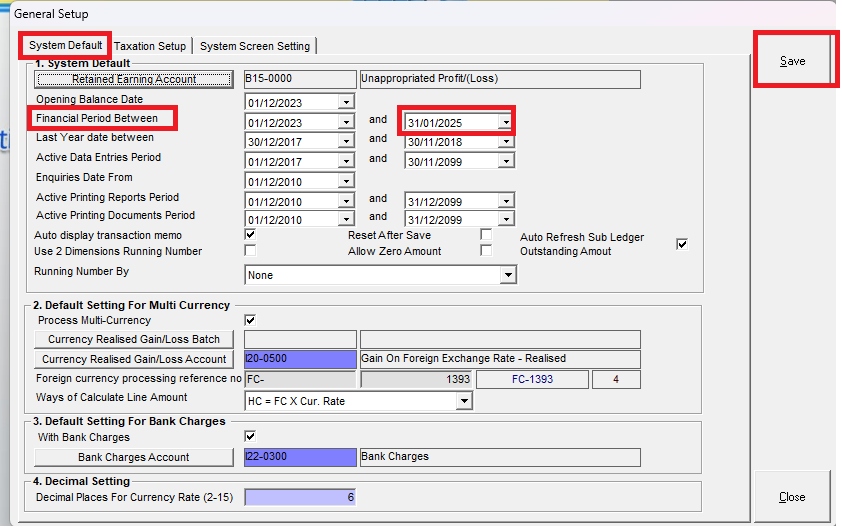
Task: Click the Close button
Action: coord(792,497)
